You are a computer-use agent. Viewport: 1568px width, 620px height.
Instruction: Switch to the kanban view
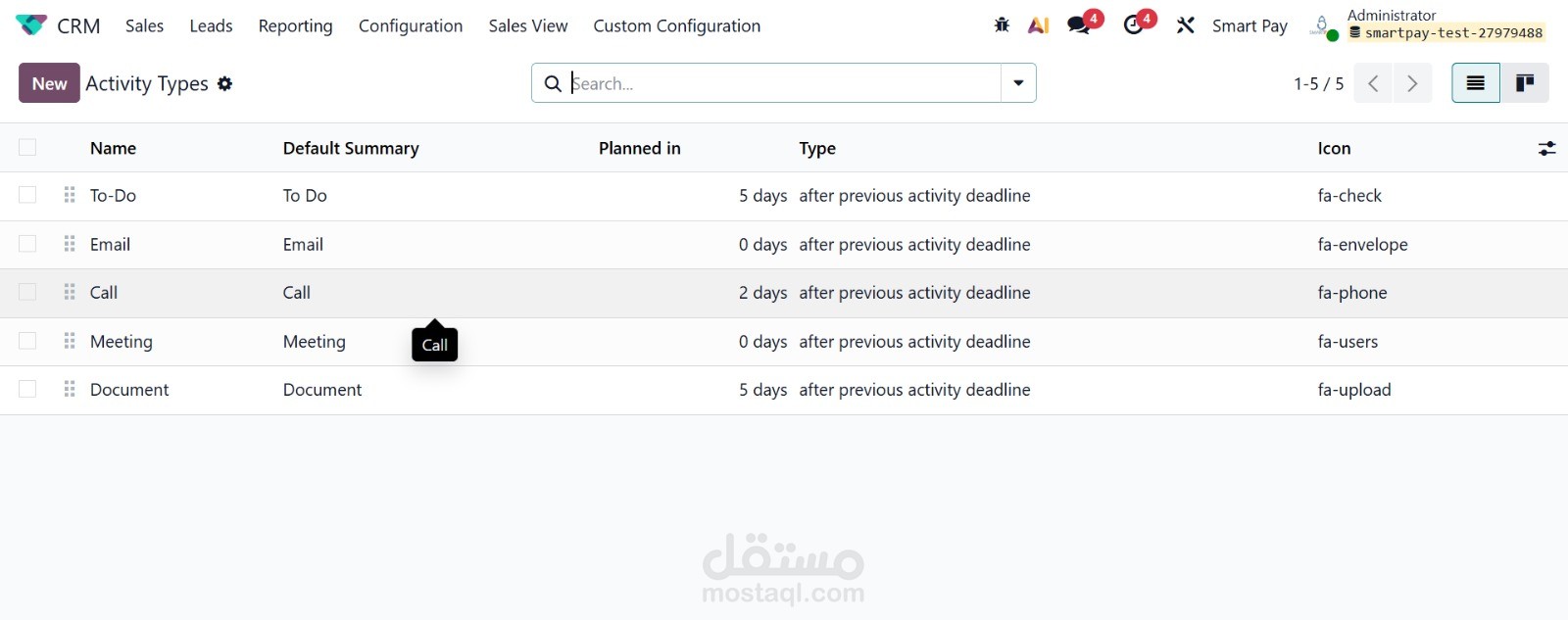click(x=1525, y=83)
